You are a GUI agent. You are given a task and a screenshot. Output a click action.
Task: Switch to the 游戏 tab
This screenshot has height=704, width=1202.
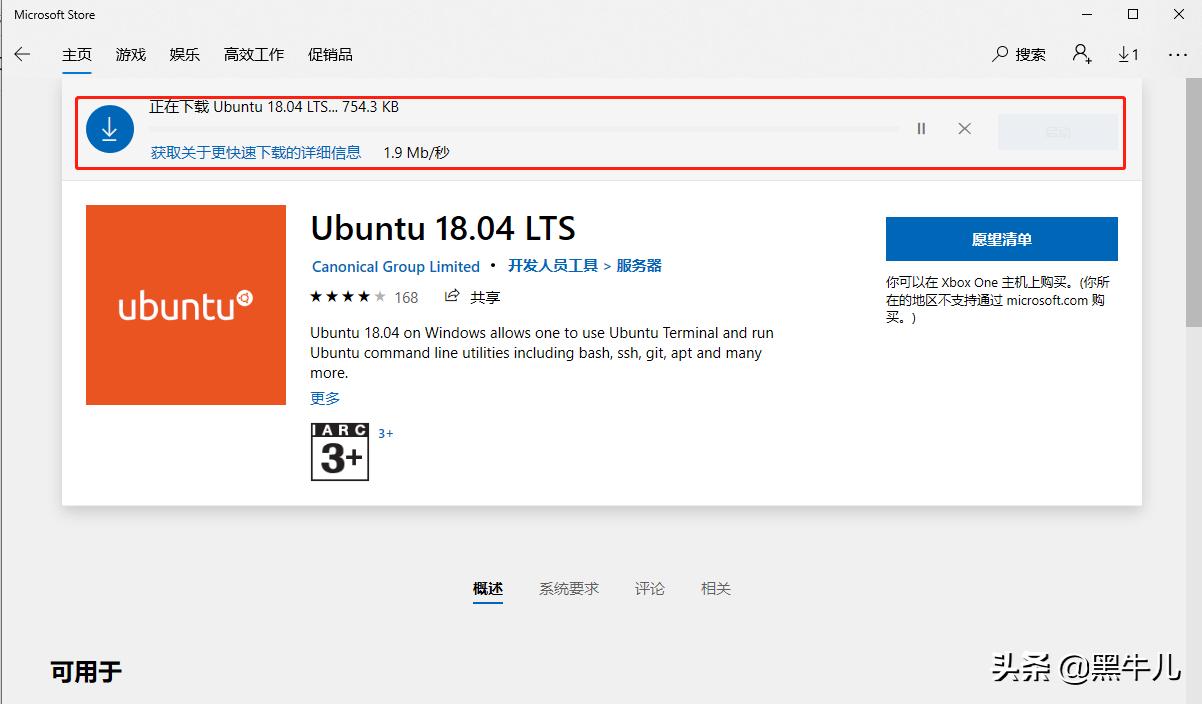(x=130, y=54)
